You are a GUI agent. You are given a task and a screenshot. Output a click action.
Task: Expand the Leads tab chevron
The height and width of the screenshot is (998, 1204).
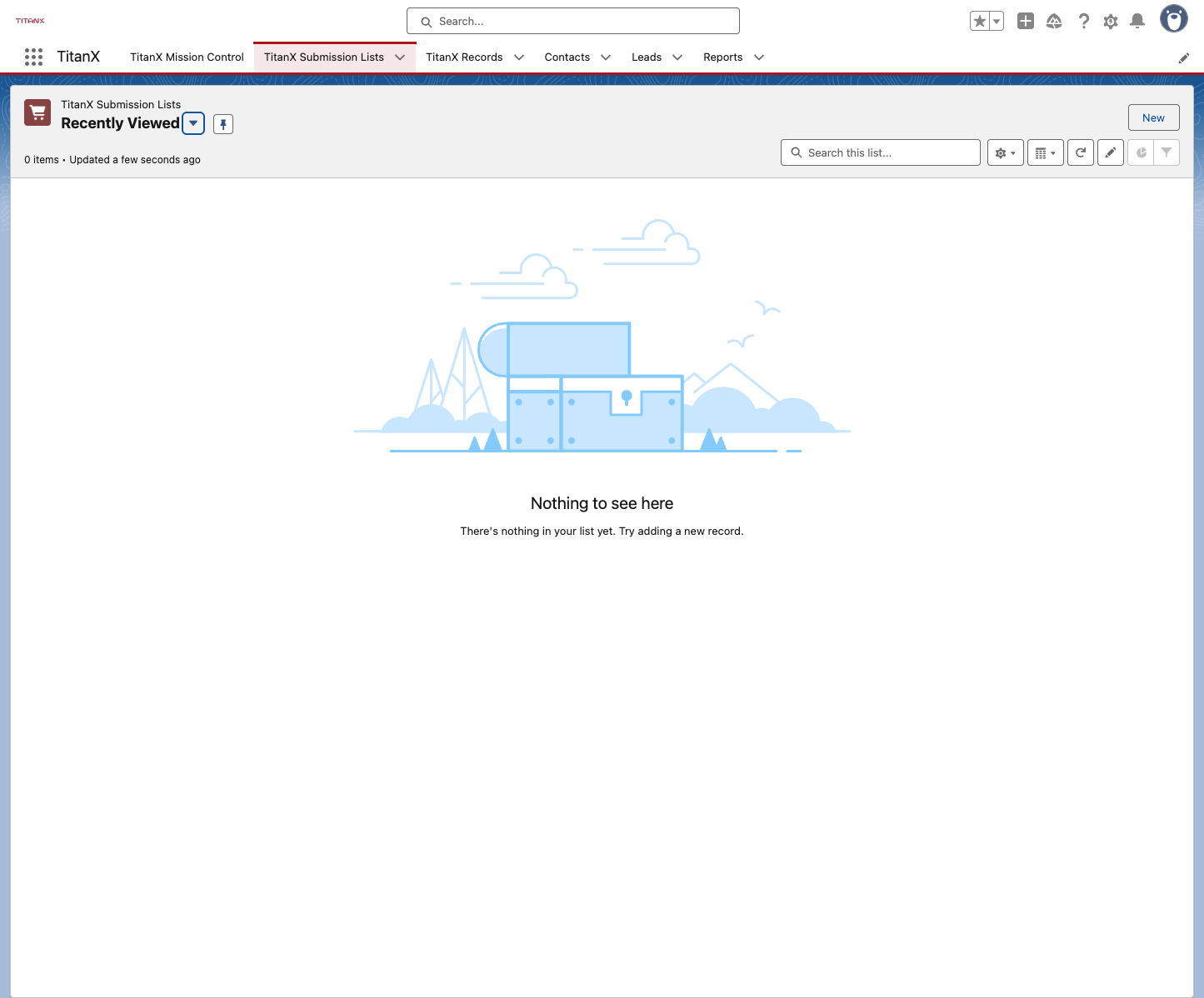[677, 57]
